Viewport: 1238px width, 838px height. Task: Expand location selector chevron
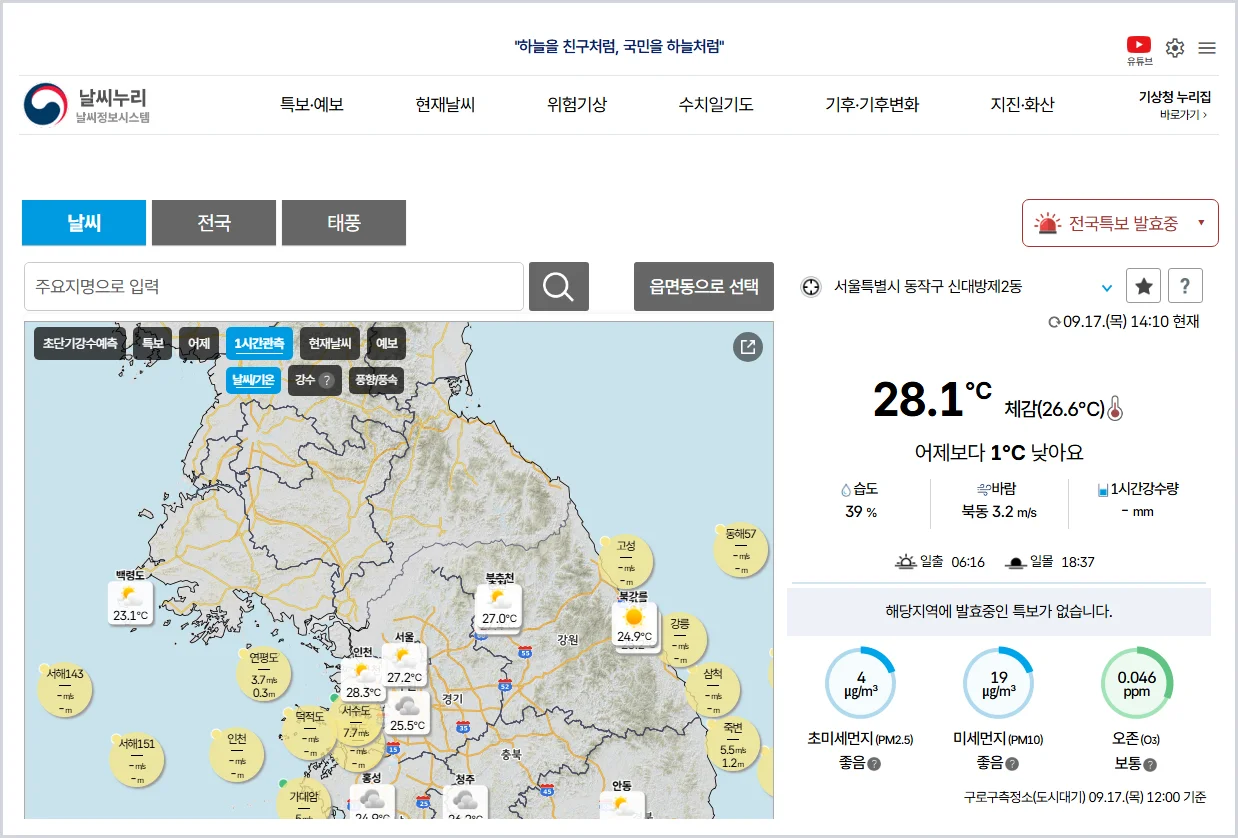[x=1107, y=288]
